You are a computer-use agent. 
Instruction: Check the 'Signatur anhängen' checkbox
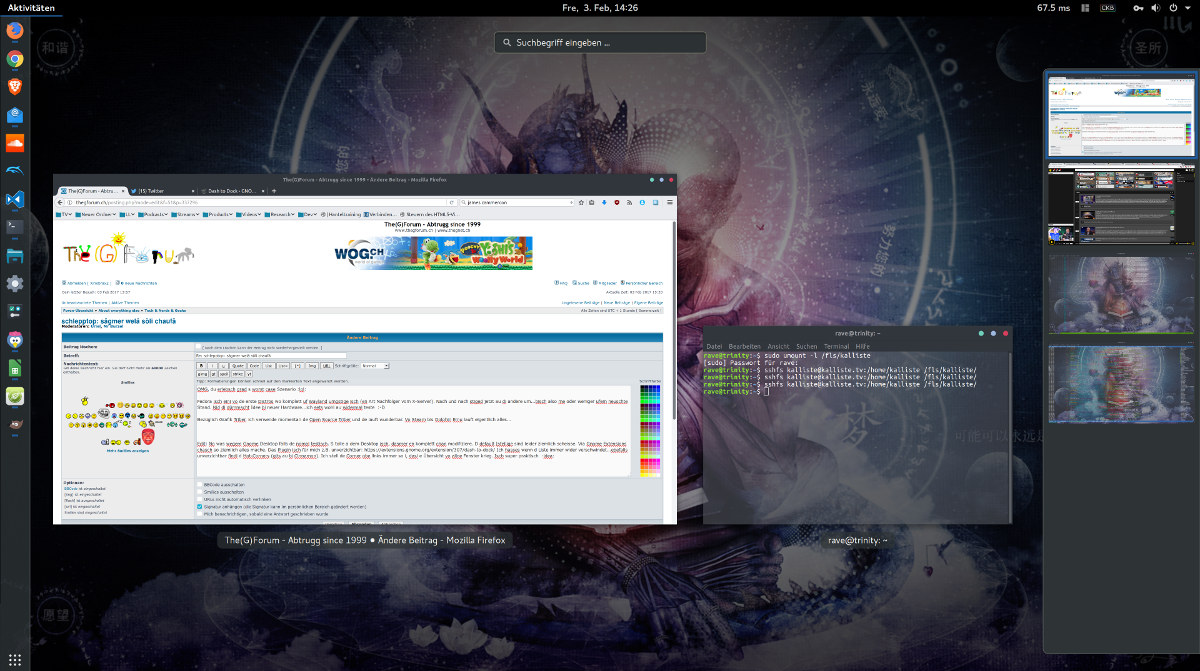[x=200, y=507]
